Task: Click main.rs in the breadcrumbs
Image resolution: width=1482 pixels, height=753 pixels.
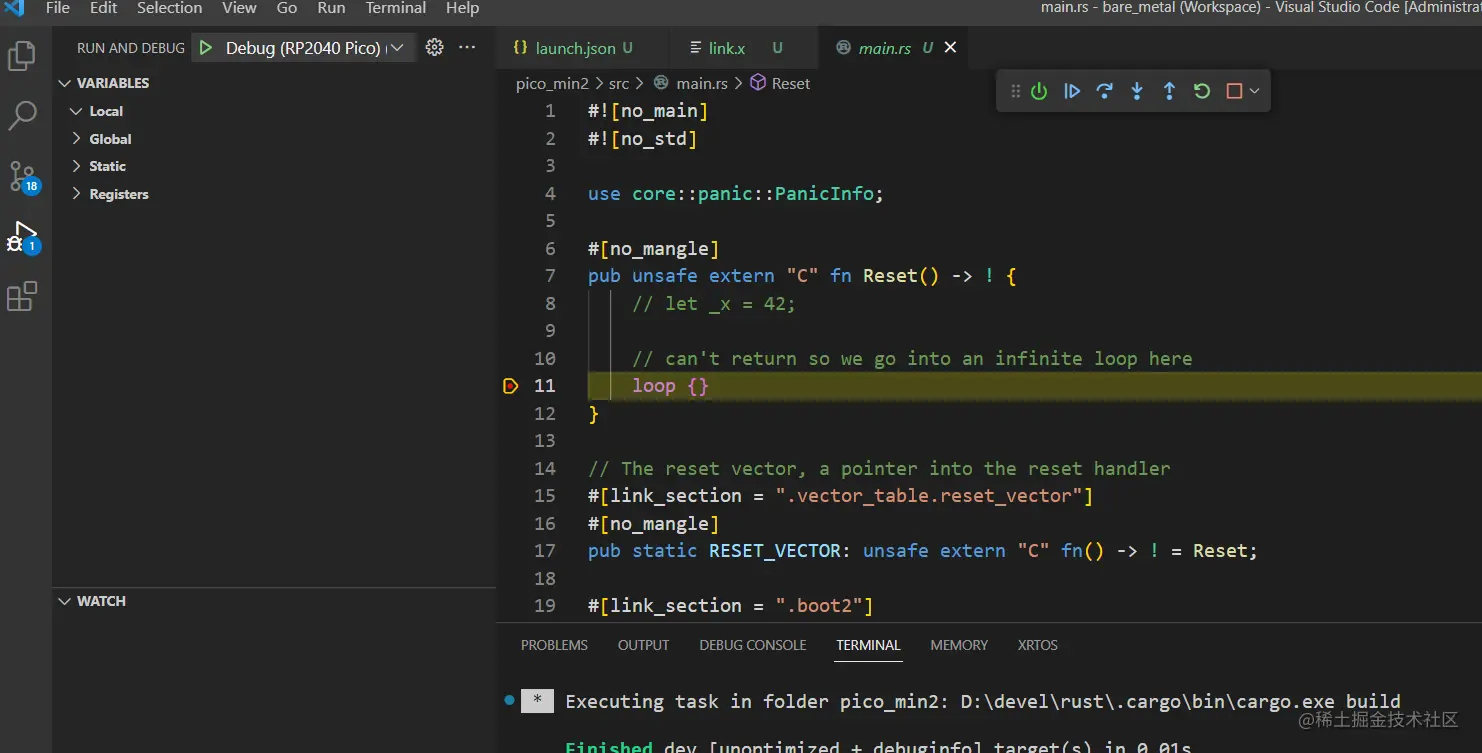Action: [x=702, y=83]
